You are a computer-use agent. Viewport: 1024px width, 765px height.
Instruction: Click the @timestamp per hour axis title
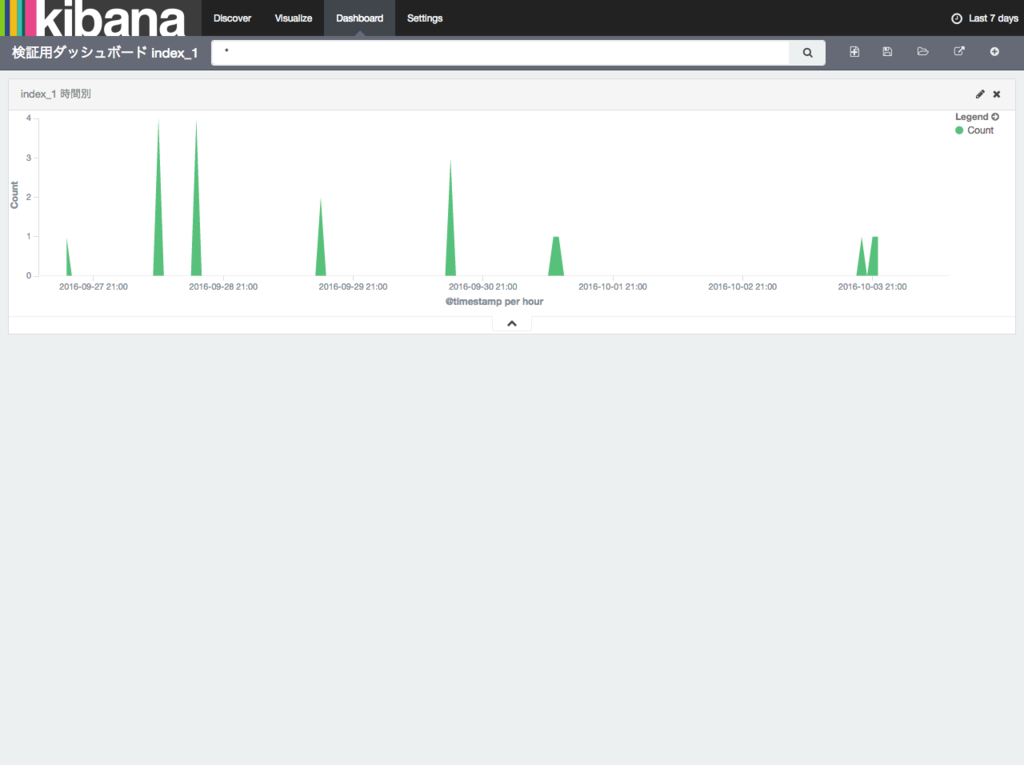494,301
